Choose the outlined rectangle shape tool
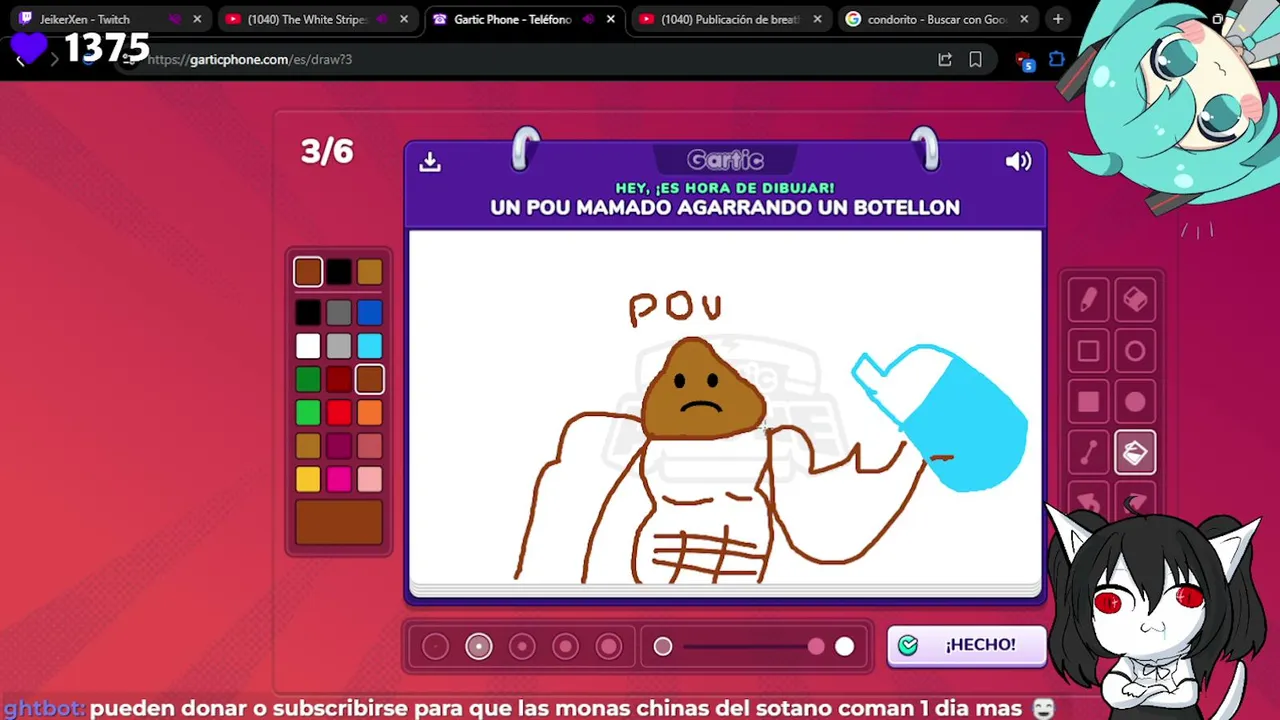 [1088, 351]
